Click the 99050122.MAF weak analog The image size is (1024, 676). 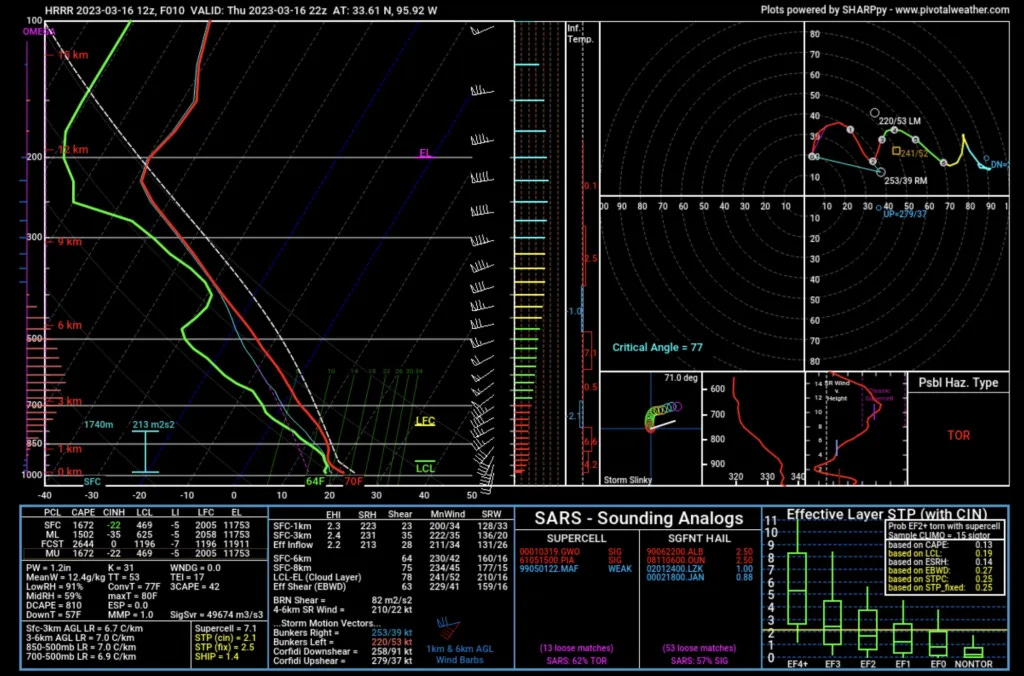pos(549,569)
